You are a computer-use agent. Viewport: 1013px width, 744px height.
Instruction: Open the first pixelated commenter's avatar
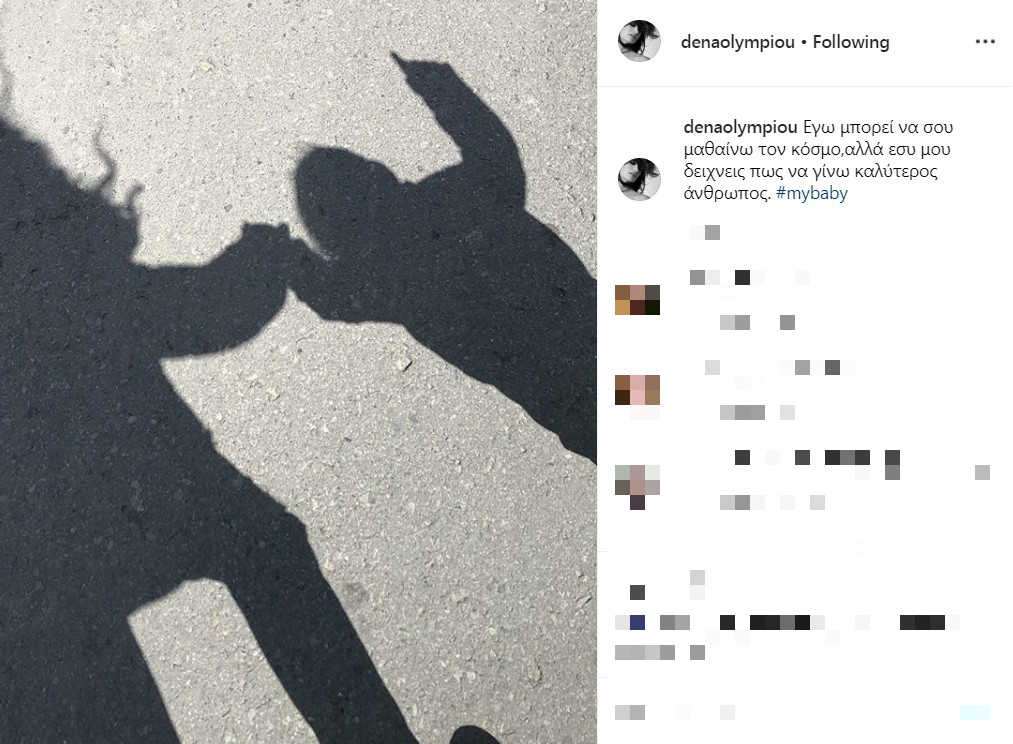point(637,300)
